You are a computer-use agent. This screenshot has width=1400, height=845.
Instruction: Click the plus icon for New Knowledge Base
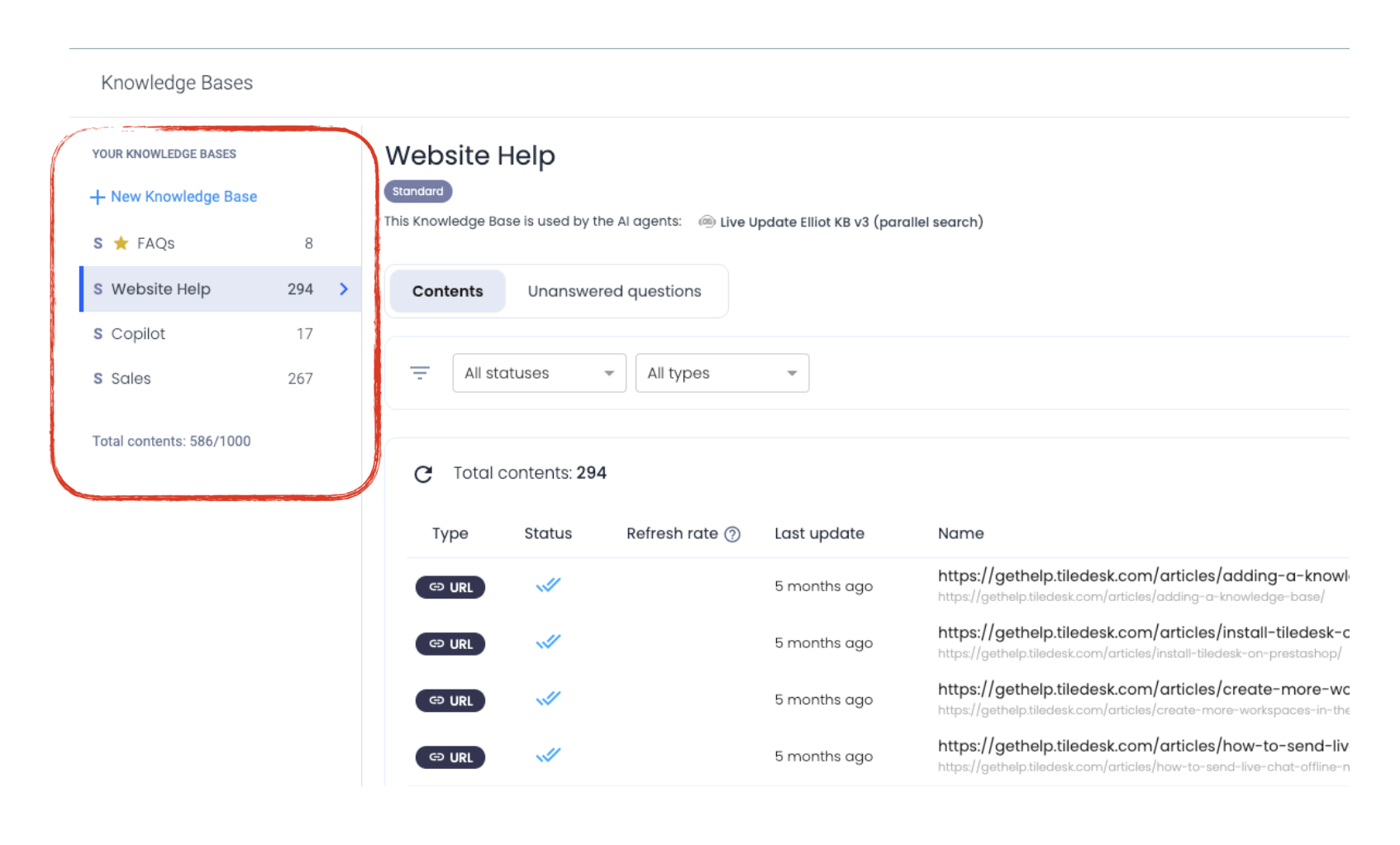(x=97, y=197)
